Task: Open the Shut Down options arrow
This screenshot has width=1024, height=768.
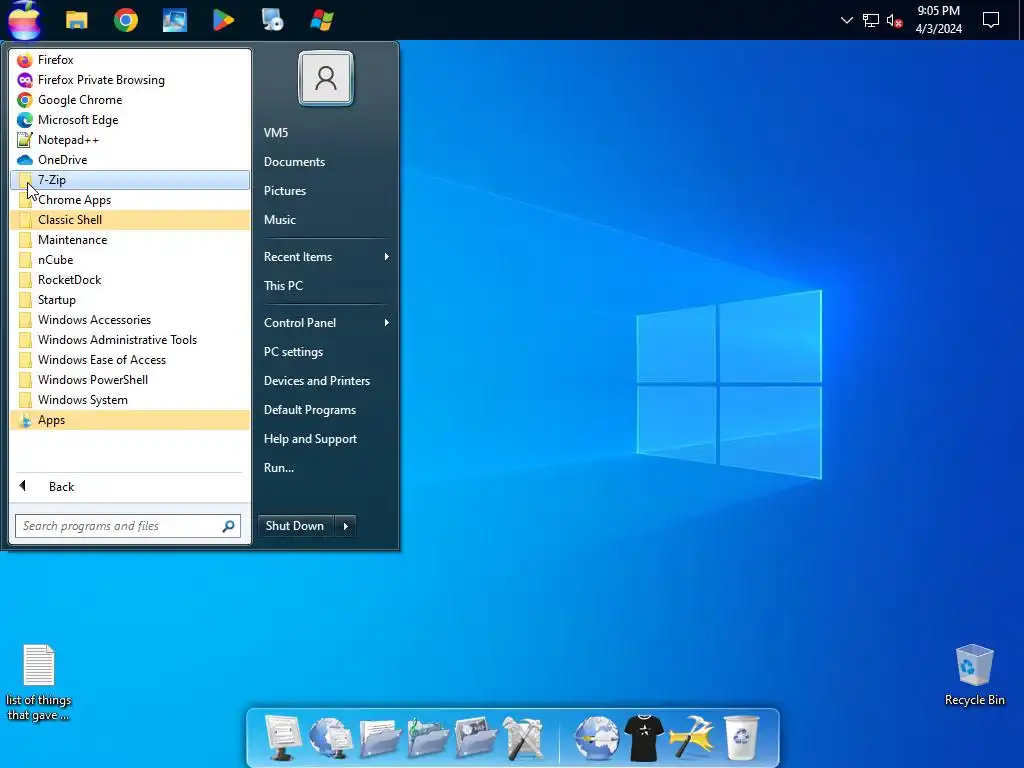Action: pos(345,526)
